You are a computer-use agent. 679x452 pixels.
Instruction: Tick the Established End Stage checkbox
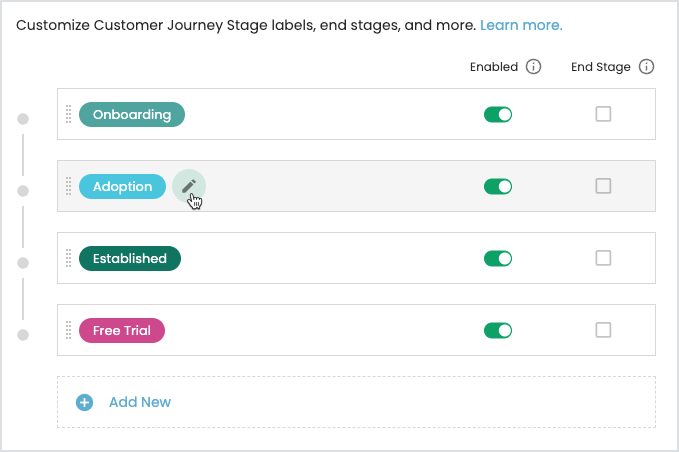(x=603, y=258)
